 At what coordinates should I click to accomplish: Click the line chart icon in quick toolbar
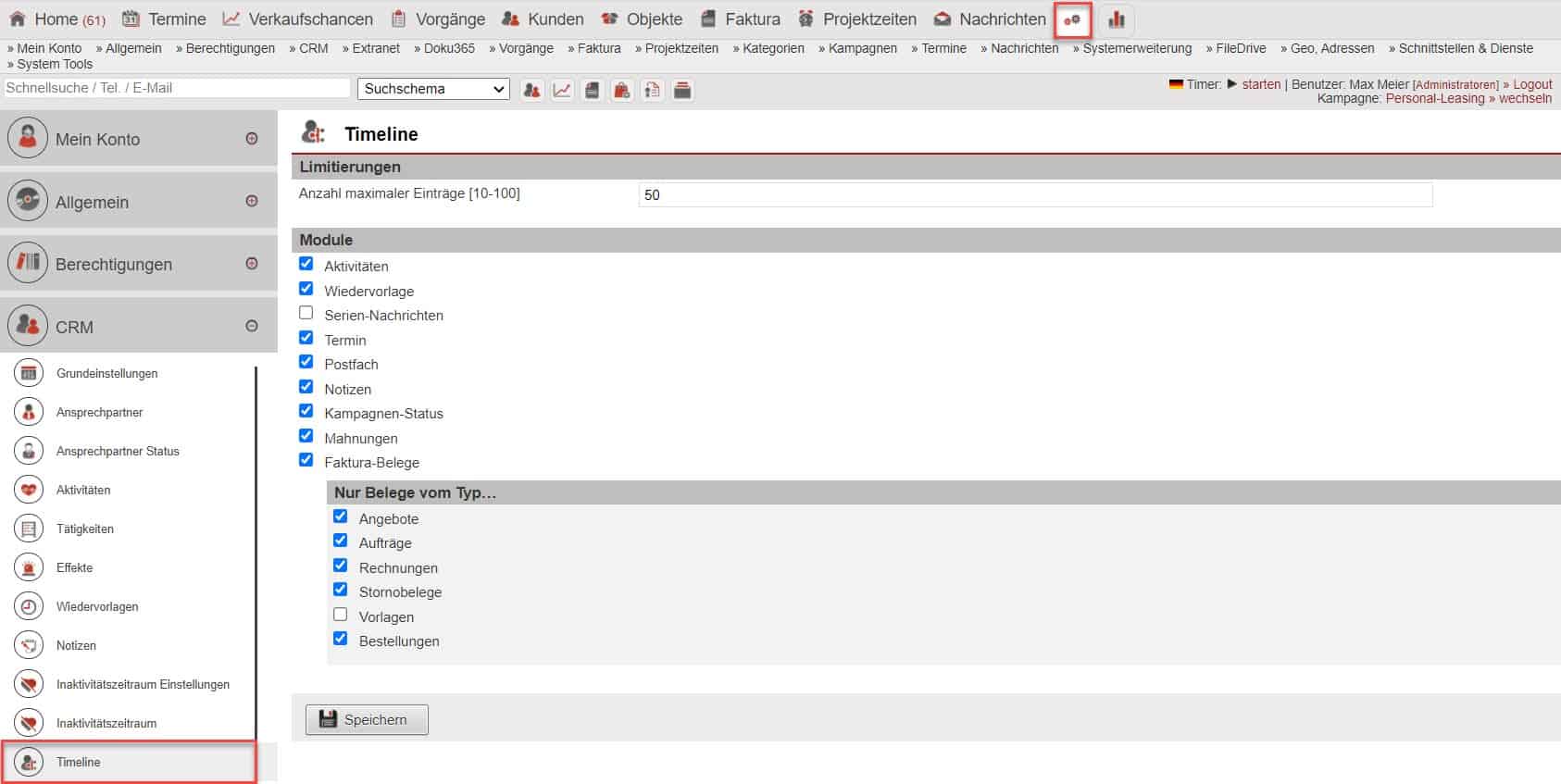point(562,90)
